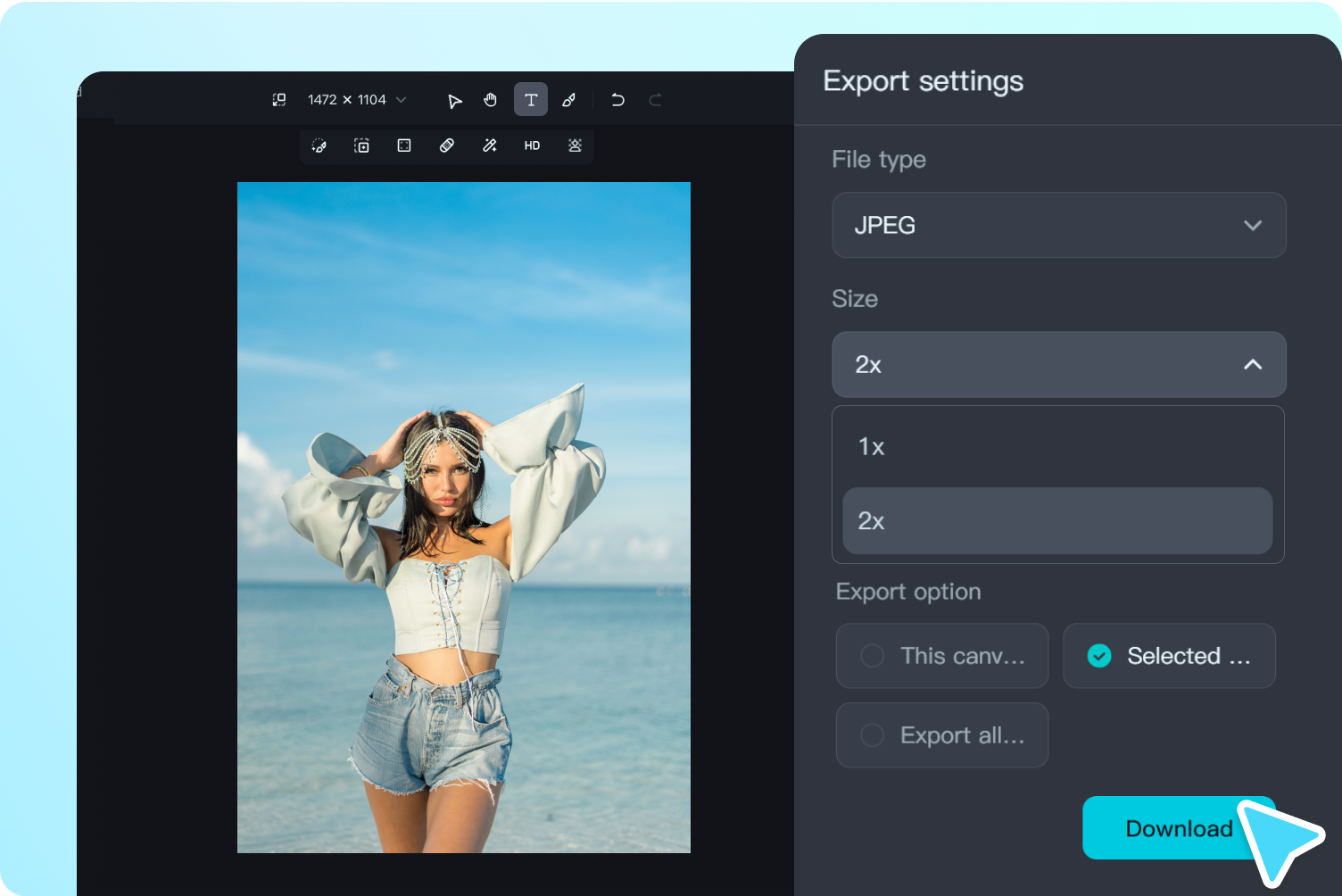Click the magic wand retouch icon
The image size is (1342, 896).
pos(490,145)
